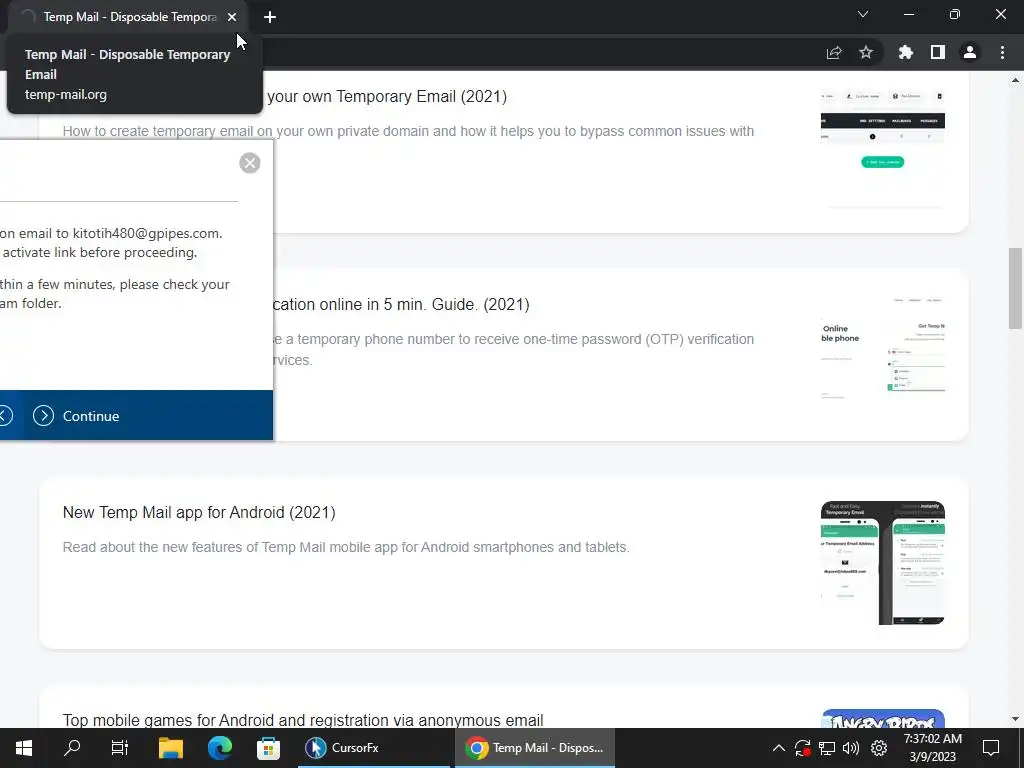Screen dimensions: 1024x768
Task: Close the Temp Mail browser tab
Action: click(x=232, y=17)
